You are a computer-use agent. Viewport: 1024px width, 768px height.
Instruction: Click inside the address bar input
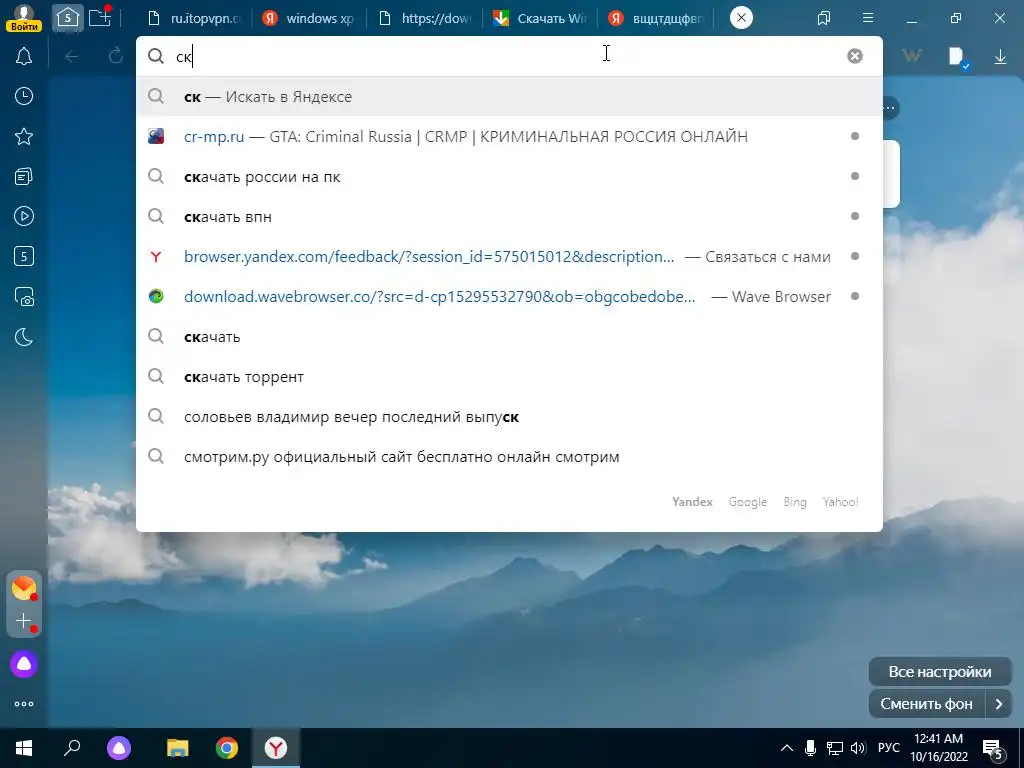pos(509,57)
